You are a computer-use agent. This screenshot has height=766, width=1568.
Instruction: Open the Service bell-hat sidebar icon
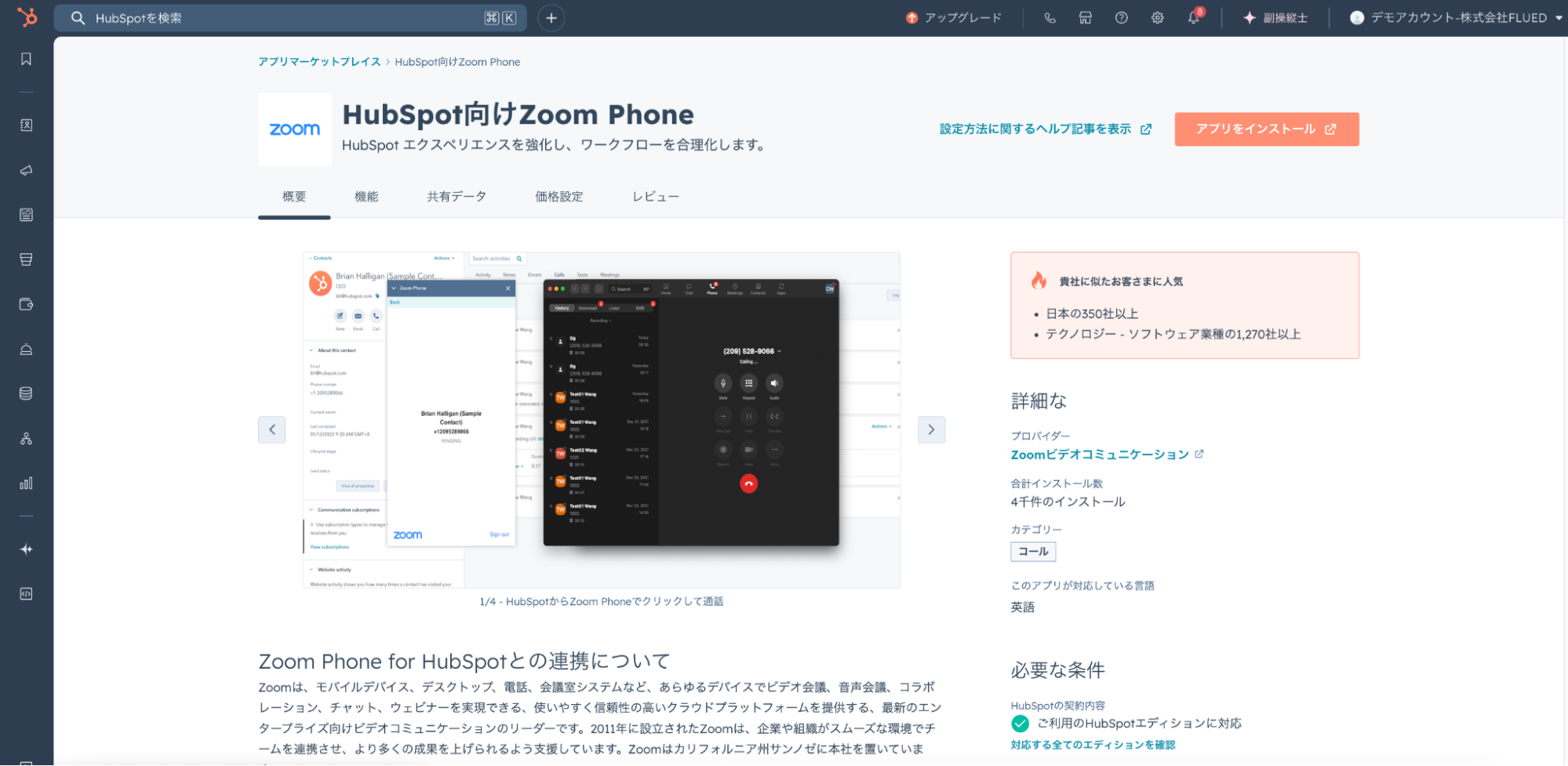26,349
